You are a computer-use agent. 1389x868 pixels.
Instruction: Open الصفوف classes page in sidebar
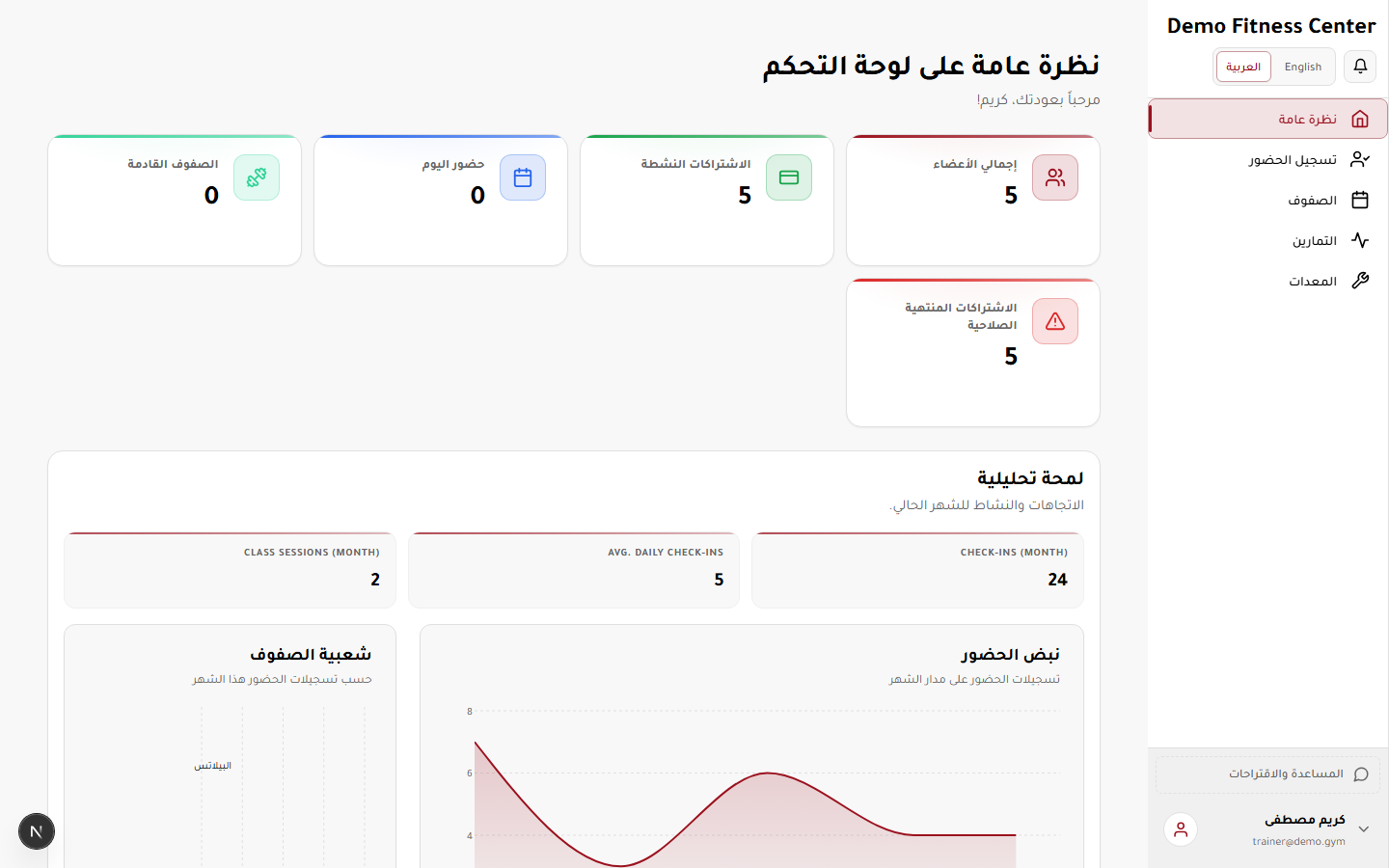pyautogui.click(x=1267, y=200)
